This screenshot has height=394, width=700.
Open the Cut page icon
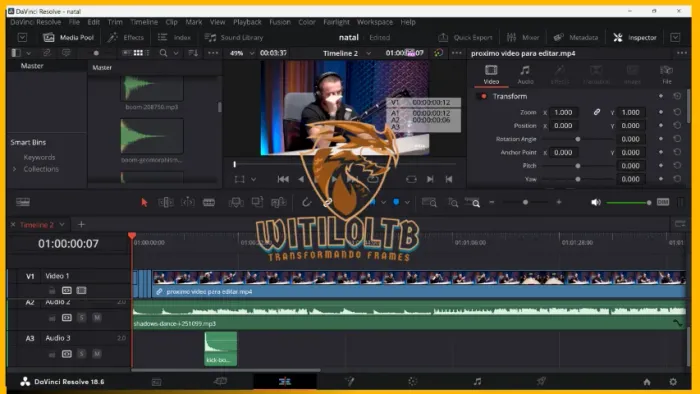pos(221,381)
